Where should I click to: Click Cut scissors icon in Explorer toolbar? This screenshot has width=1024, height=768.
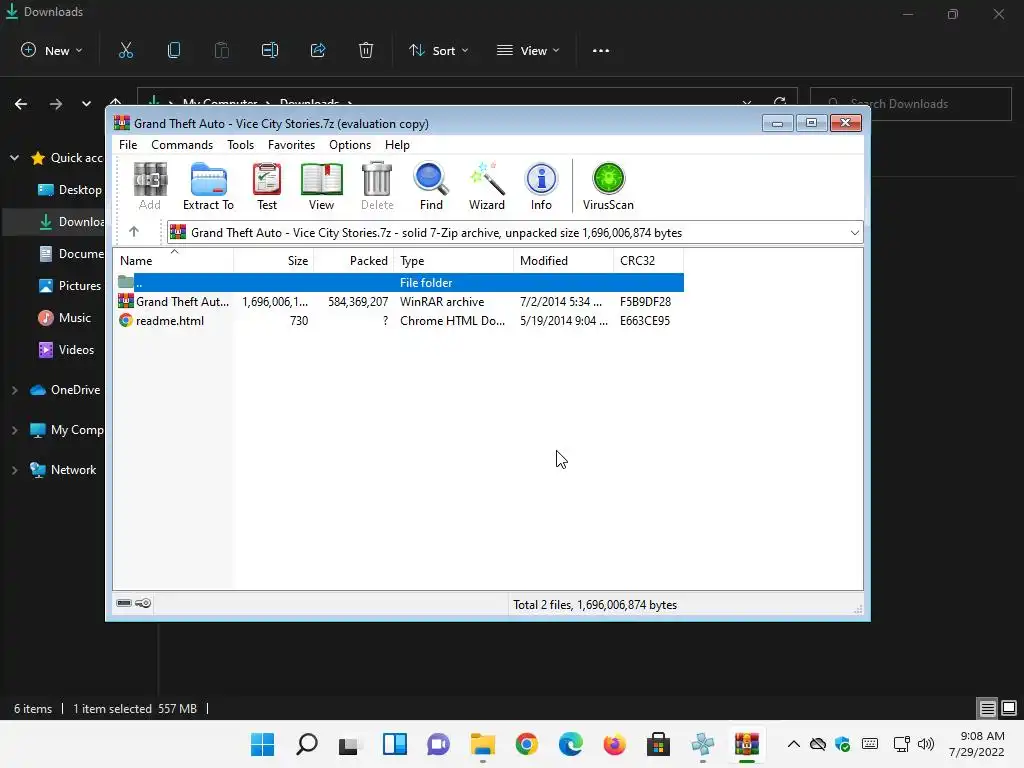coord(125,50)
